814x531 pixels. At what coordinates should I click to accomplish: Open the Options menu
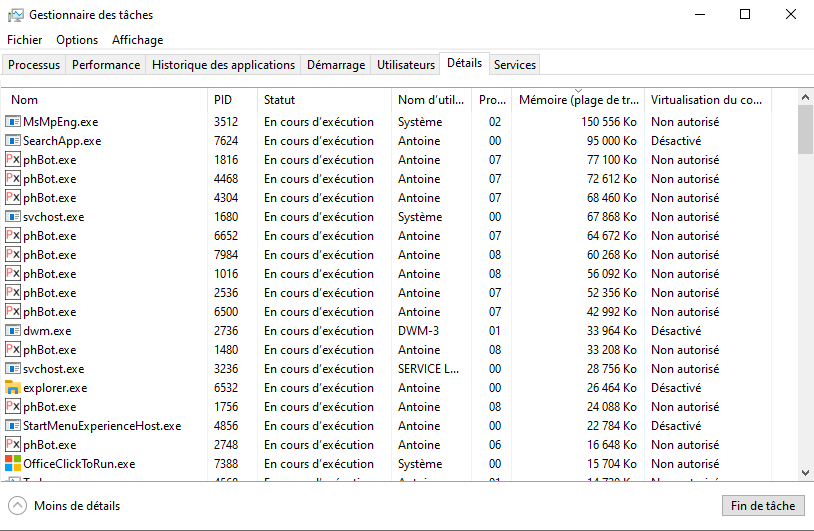click(77, 40)
